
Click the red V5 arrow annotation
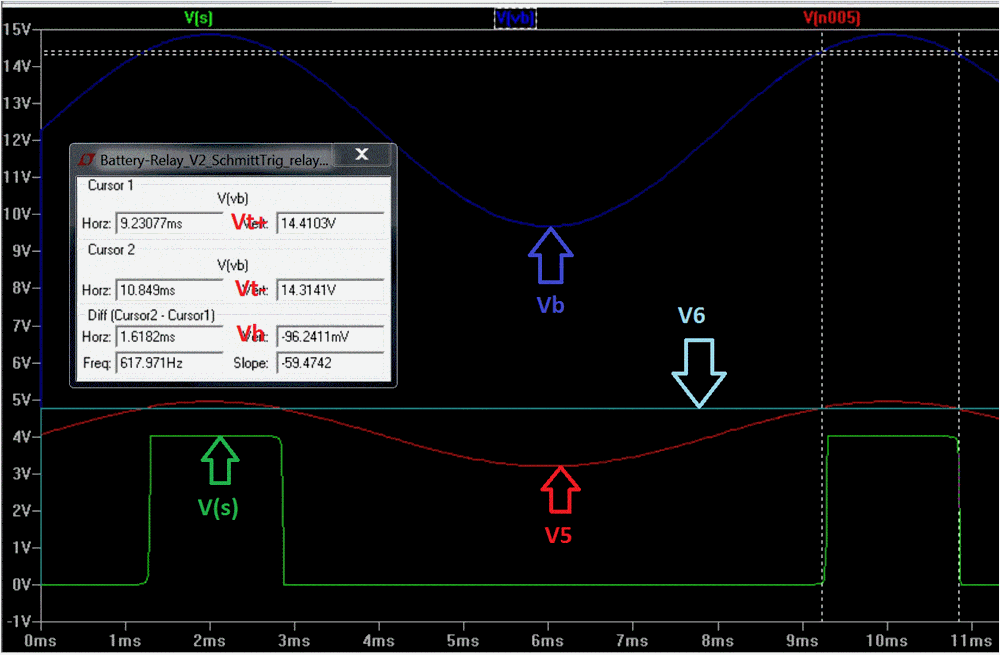(559, 490)
